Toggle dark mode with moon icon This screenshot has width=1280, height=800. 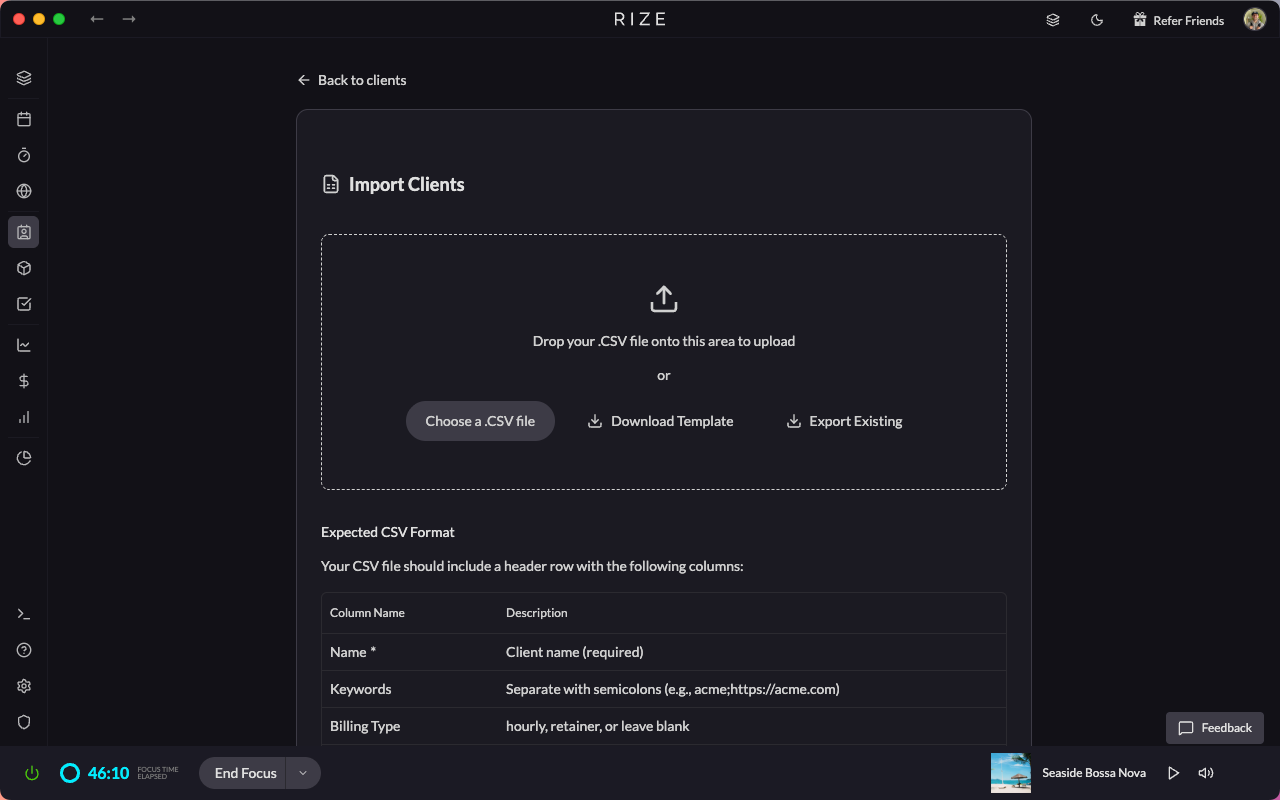[x=1097, y=20]
